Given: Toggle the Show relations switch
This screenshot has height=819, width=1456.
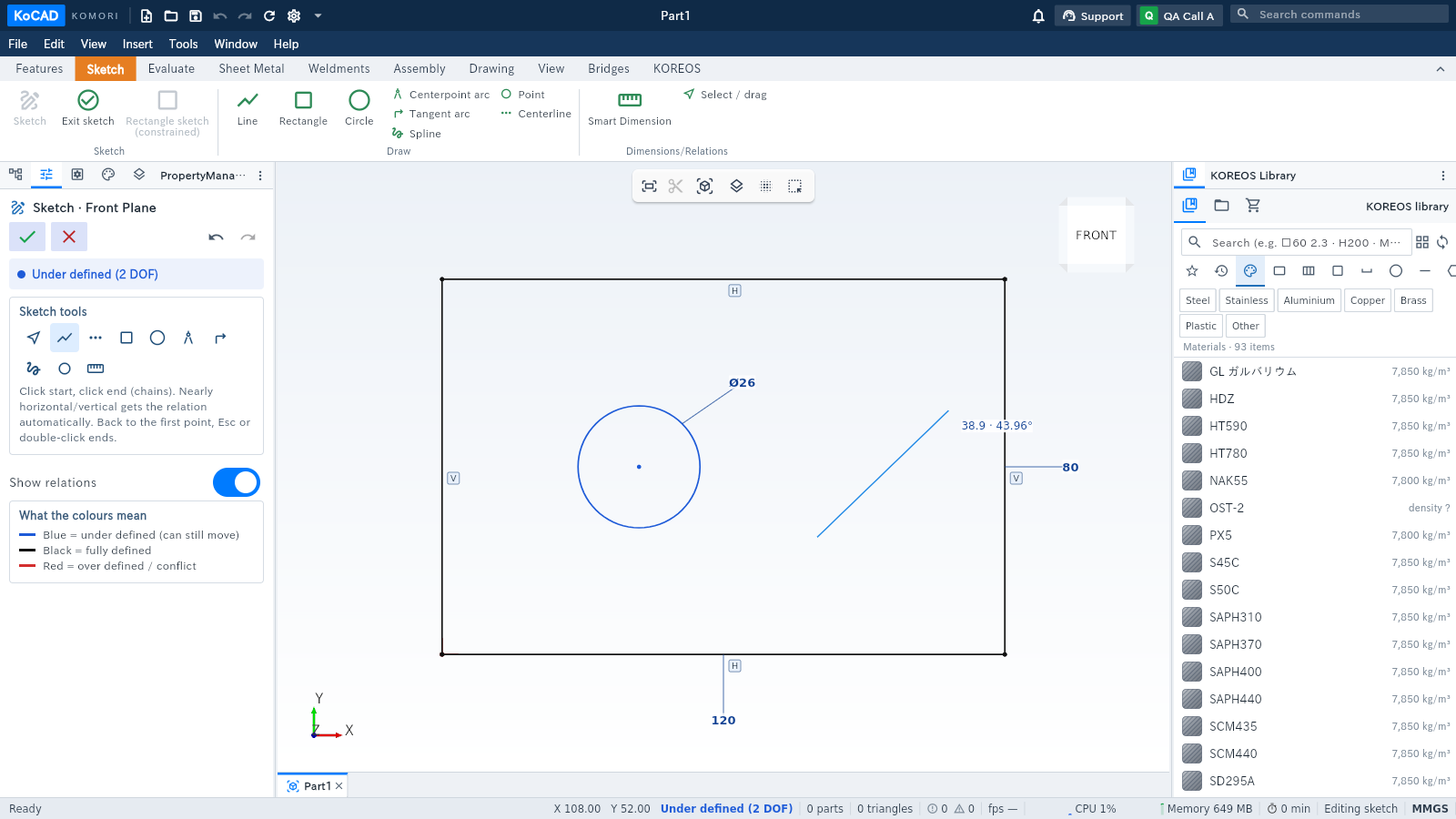Looking at the screenshot, I should pos(237,482).
